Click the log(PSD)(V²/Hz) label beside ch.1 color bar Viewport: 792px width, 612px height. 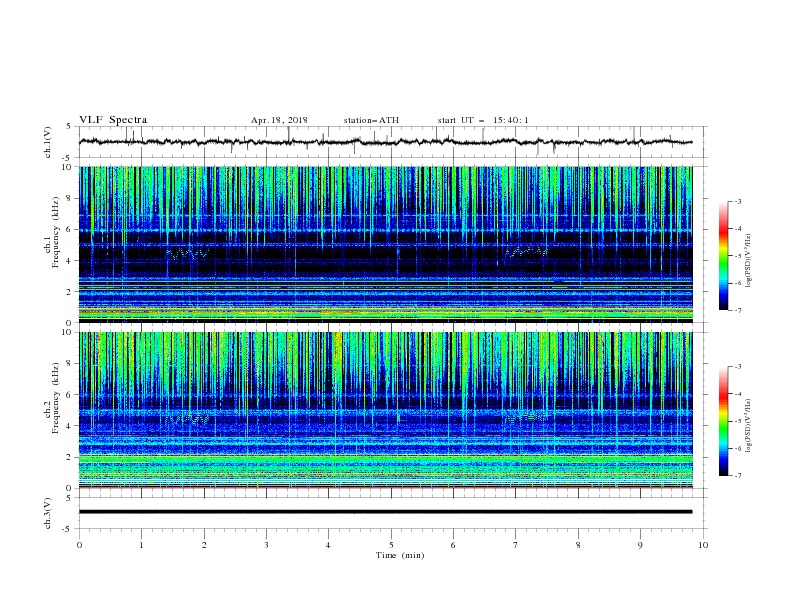pyautogui.click(x=749, y=261)
